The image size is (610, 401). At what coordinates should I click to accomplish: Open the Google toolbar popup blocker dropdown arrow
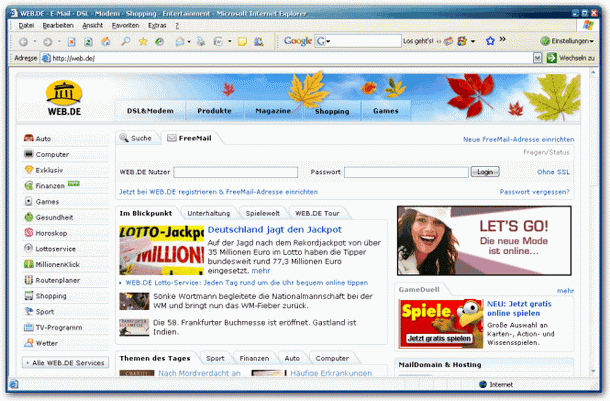click(473, 41)
